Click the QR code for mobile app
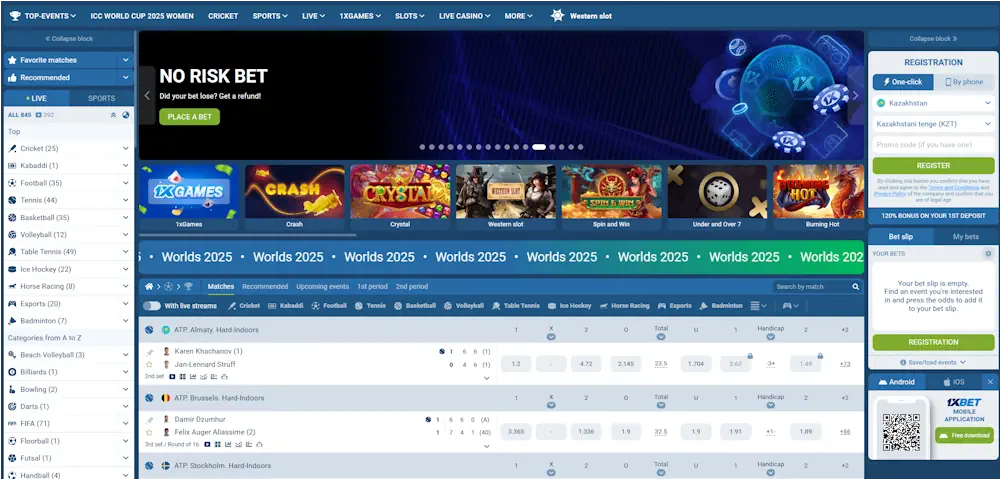 coord(902,432)
